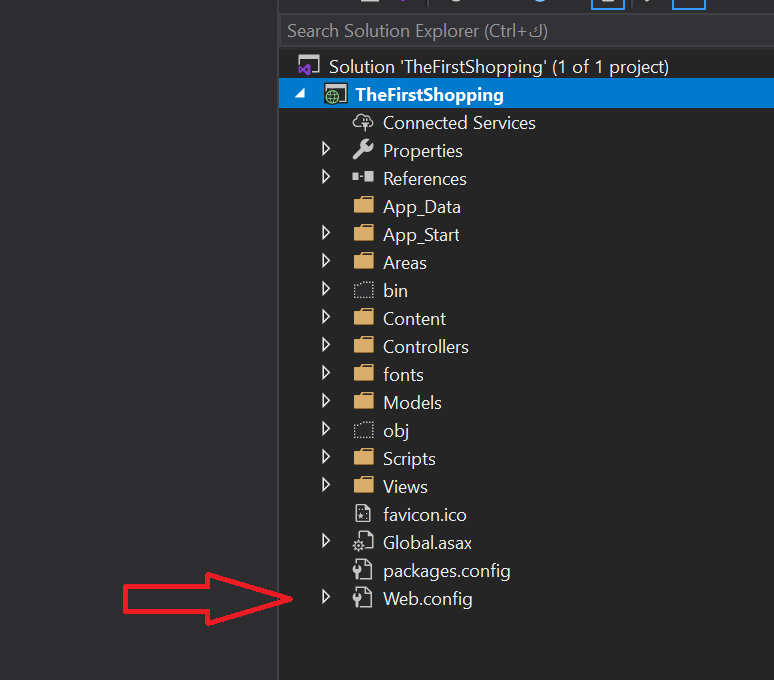Click the App_Data folder icon

tap(364, 205)
